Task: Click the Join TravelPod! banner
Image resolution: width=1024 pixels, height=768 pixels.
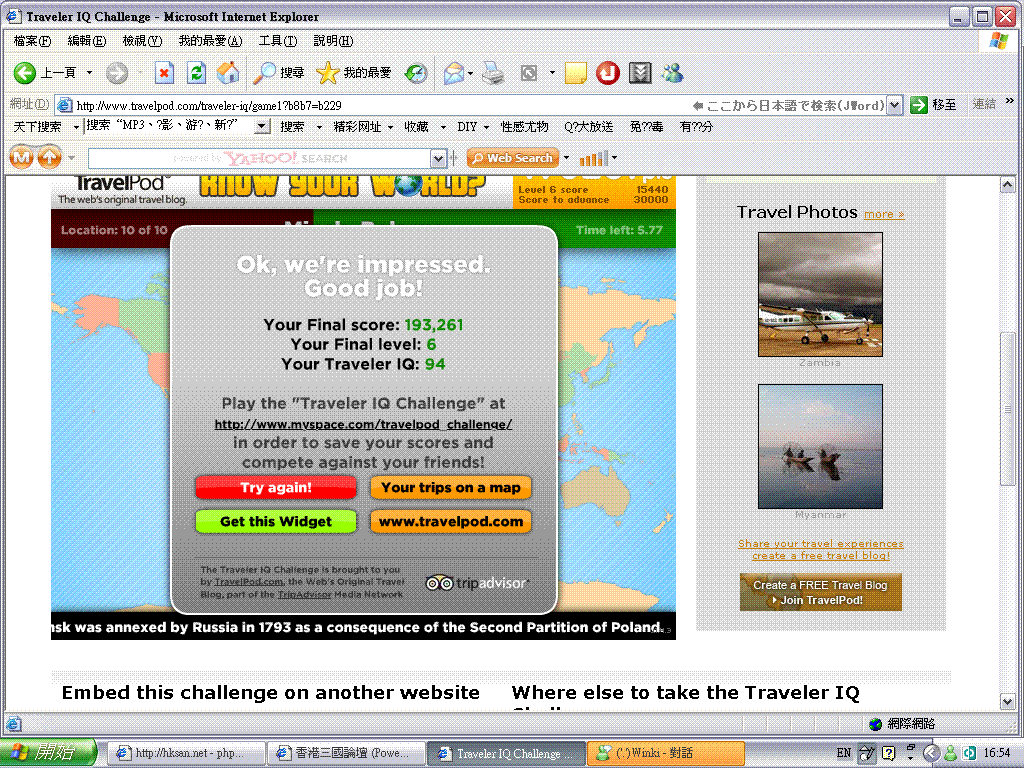Action: coord(820,592)
